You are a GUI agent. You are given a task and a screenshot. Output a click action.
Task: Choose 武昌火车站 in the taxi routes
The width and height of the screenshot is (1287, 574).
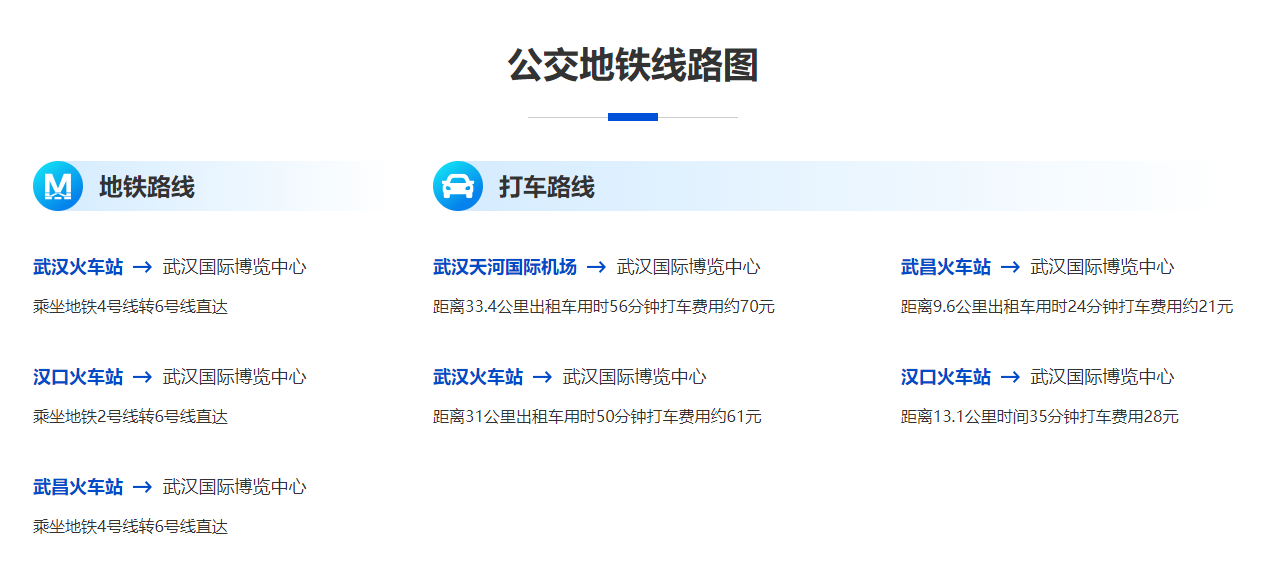point(946,267)
